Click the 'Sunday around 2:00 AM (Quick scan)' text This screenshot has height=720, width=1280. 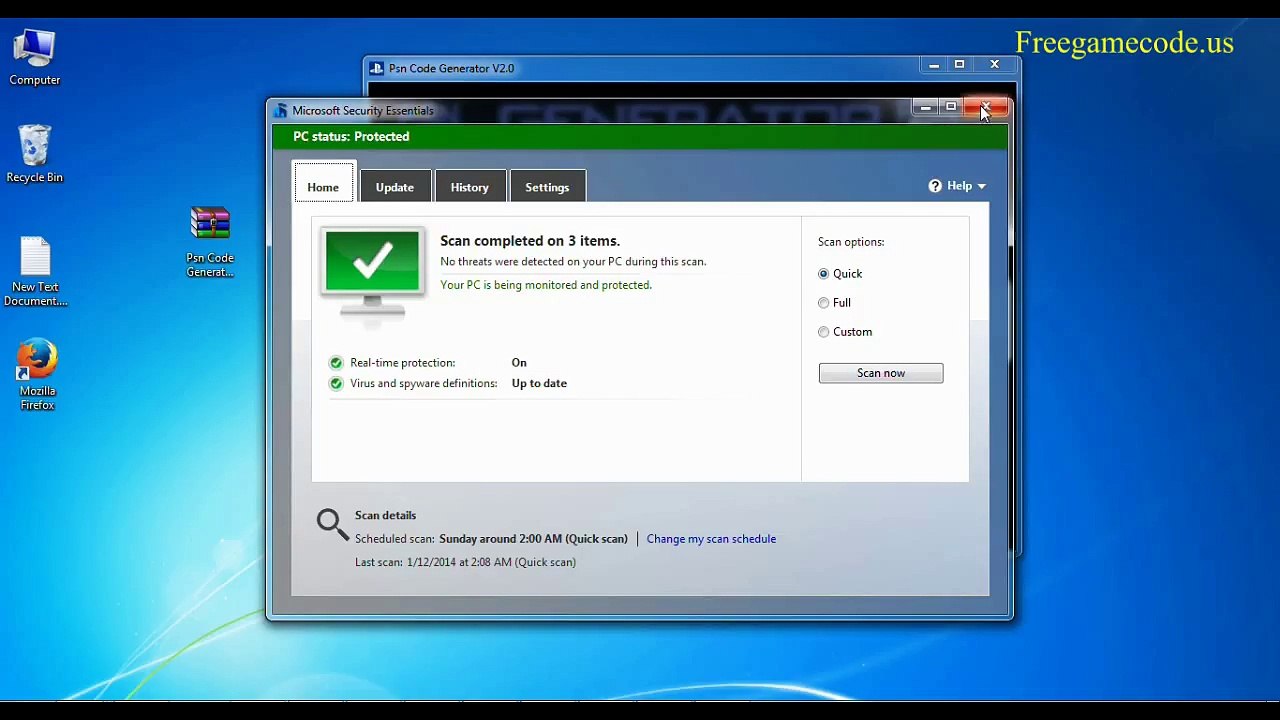click(533, 539)
